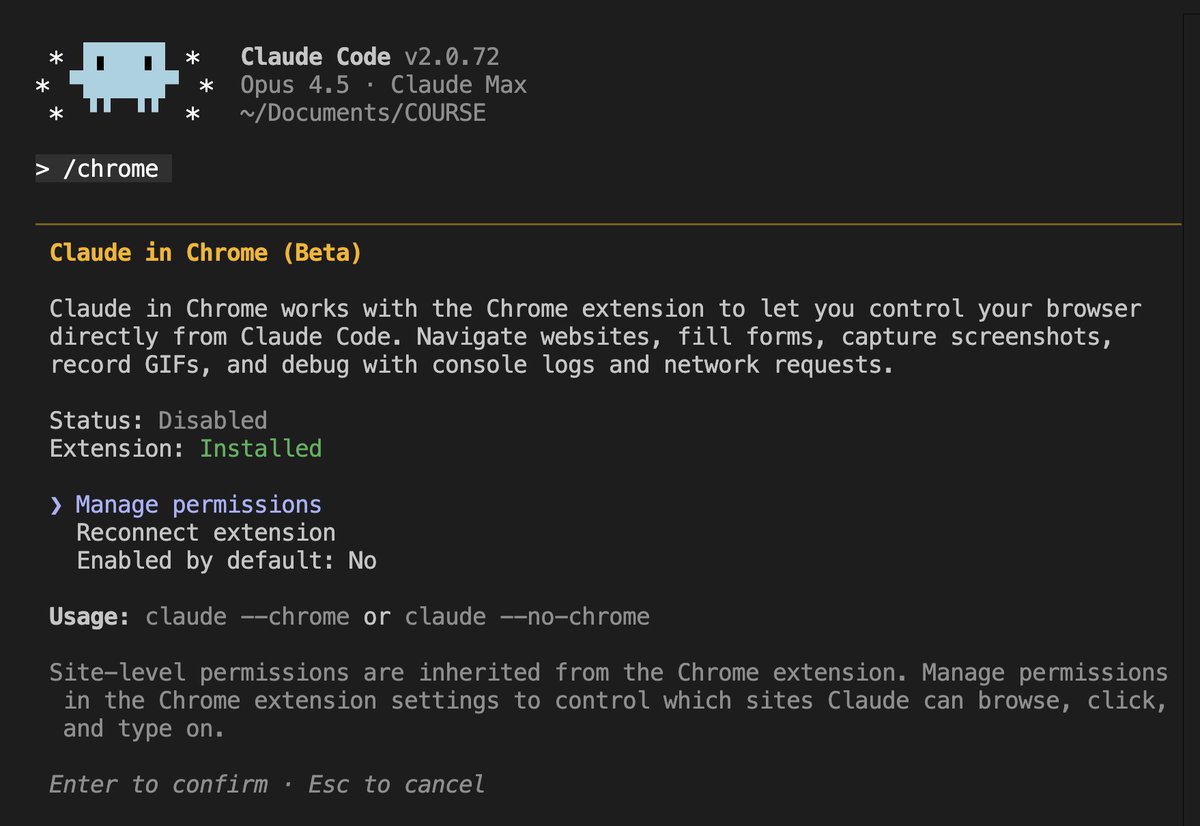Select the Manage permissions option
The width and height of the screenshot is (1200, 826).
tap(198, 505)
